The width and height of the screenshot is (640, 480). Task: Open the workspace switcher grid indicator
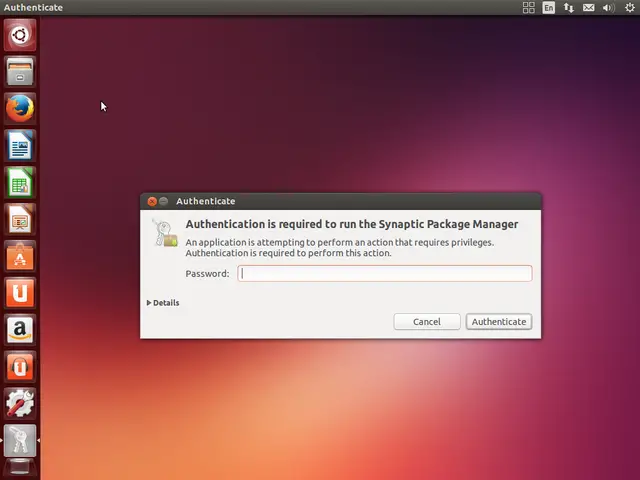click(x=529, y=7)
